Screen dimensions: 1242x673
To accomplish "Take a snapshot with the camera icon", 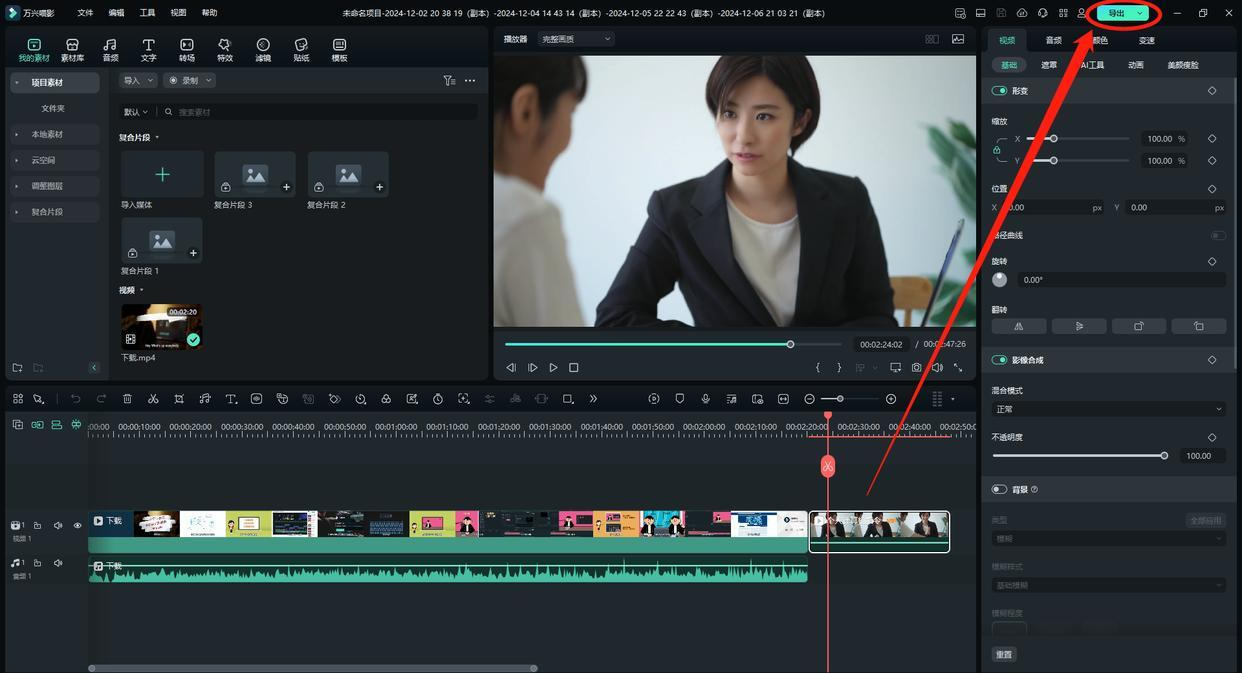I will pyautogui.click(x=916, y=368).
